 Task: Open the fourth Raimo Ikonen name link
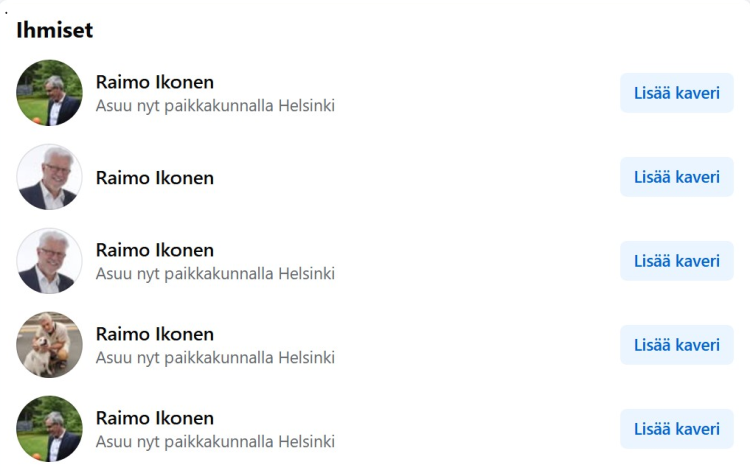point(155,334)
